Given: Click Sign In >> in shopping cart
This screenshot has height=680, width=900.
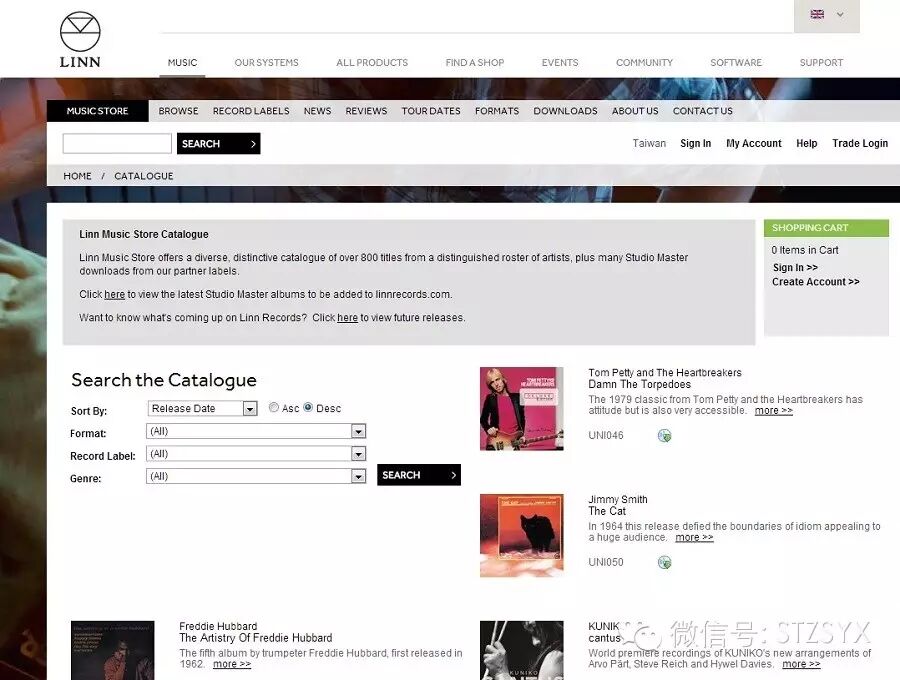Looking at the screenshot, I should click(795, 267).
